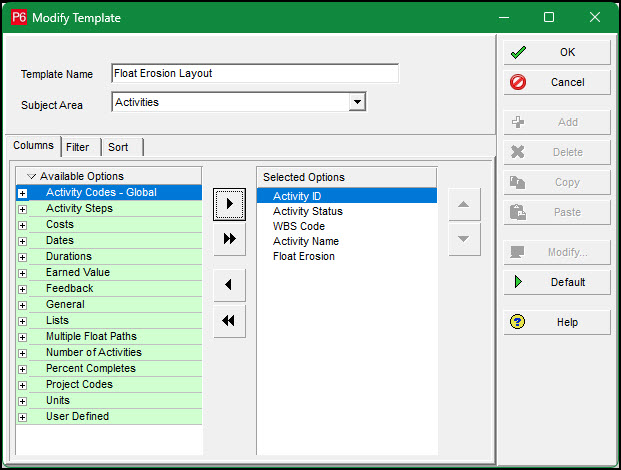Click the Template Name input field
The image size is (621, 470).
255,73
